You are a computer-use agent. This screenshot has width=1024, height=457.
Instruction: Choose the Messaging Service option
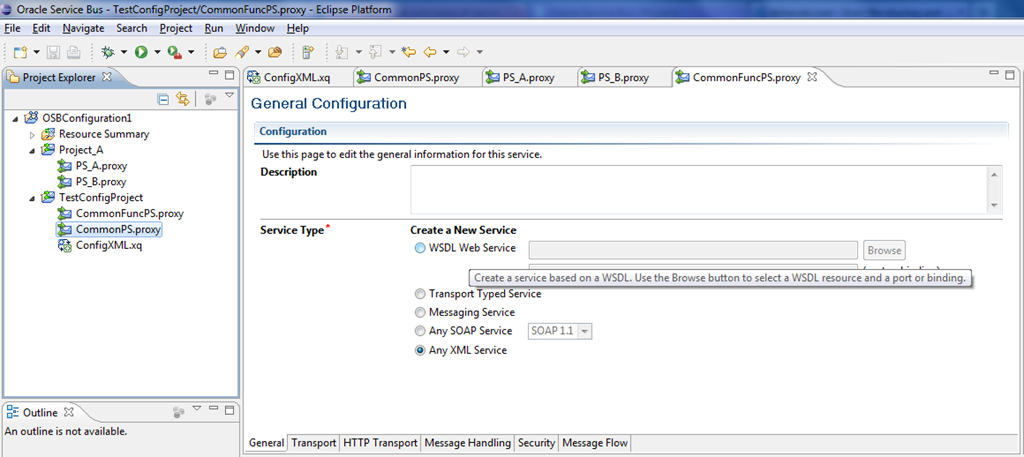click(420, 313)
